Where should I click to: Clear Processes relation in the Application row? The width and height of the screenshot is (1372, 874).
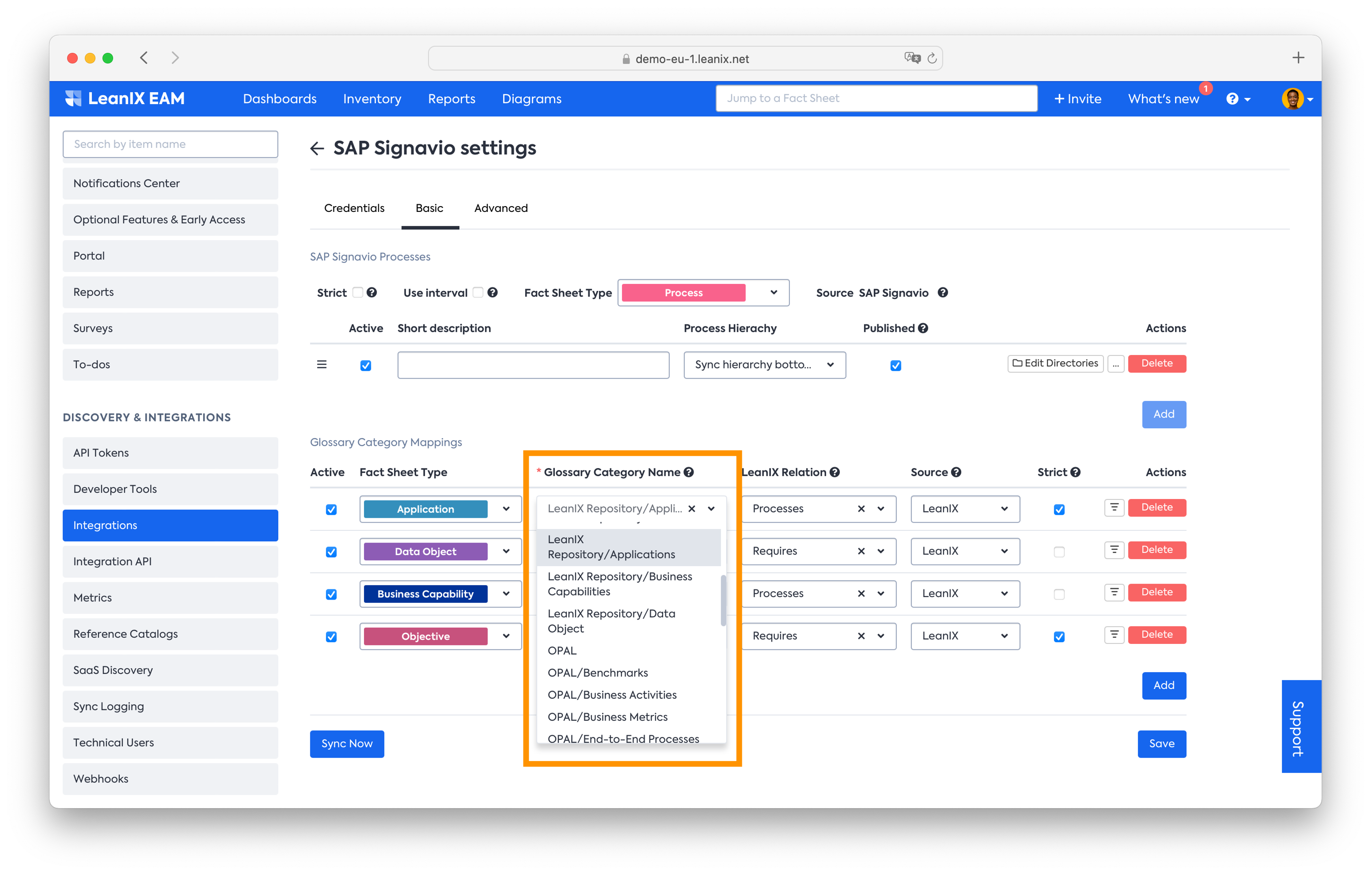click(x=862, y=509)
